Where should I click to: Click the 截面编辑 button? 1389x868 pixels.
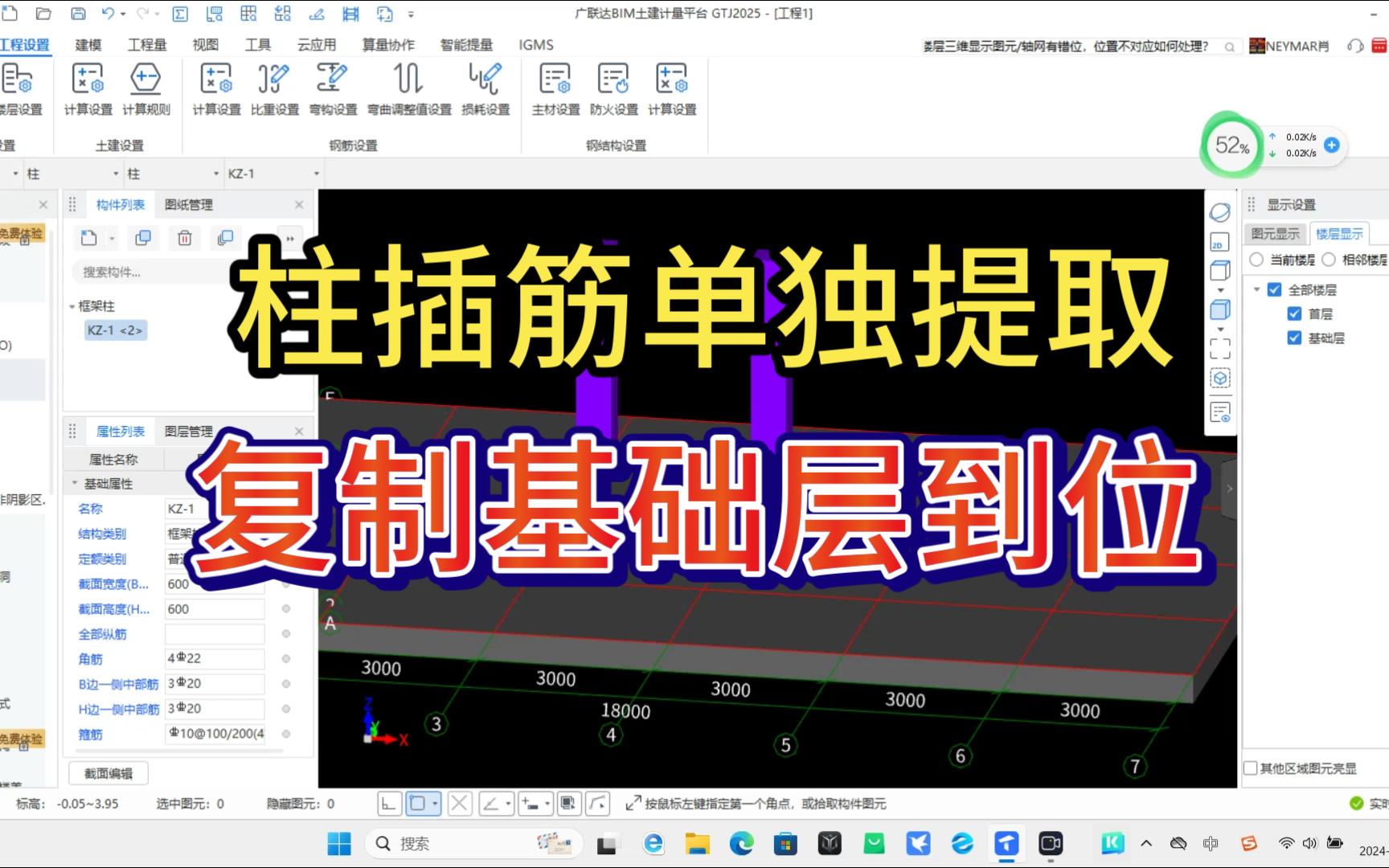click(x=107, y=772)
